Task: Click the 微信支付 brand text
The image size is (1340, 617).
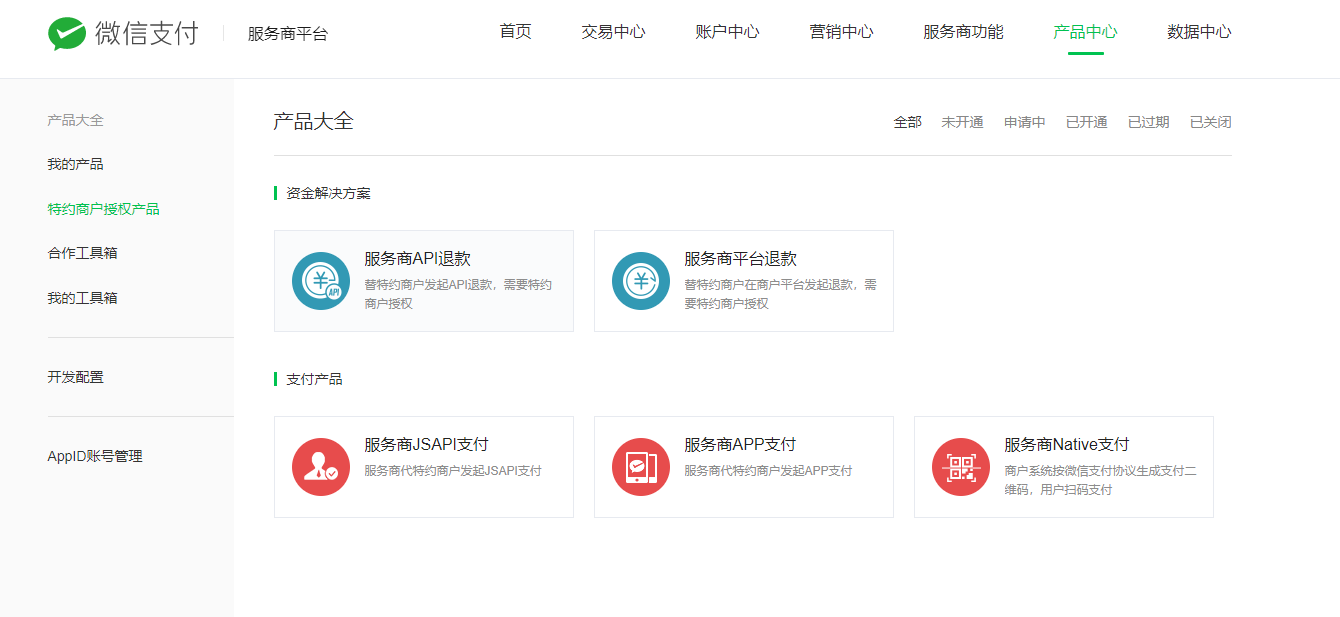Action: pos(147,33)
